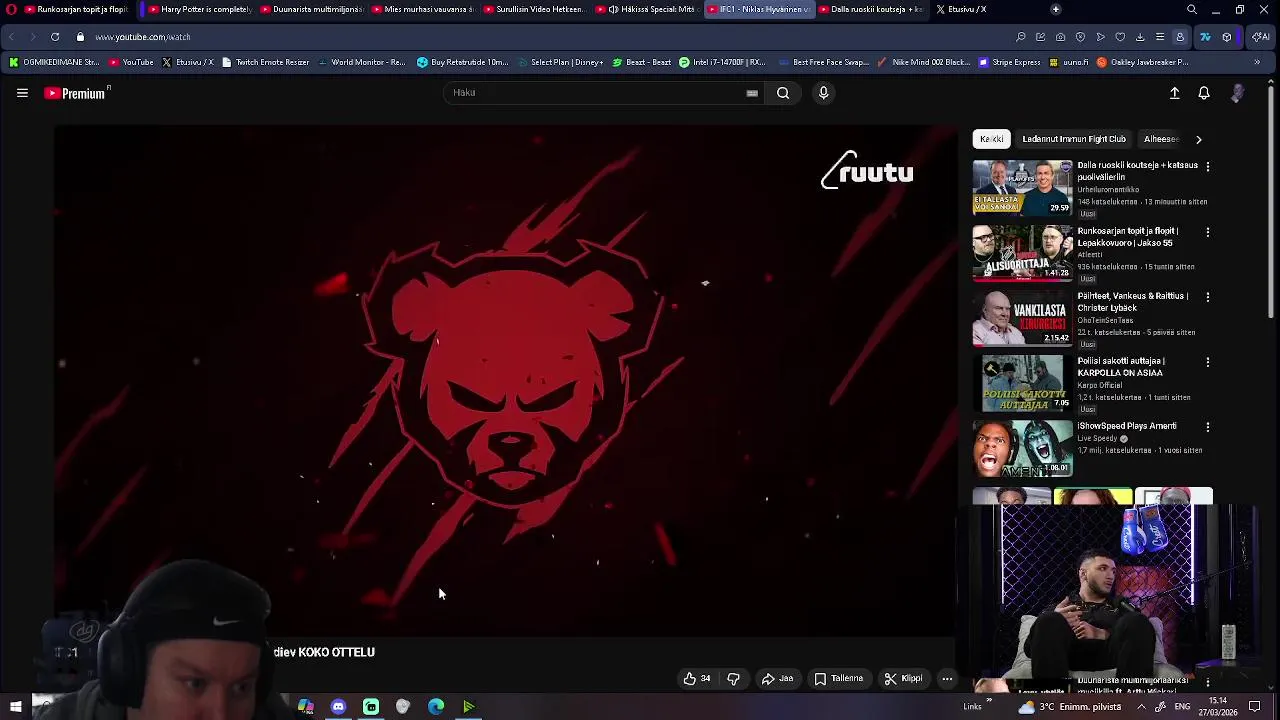Open the YouTube hamburger guide menu

click(x=22, y=93)
